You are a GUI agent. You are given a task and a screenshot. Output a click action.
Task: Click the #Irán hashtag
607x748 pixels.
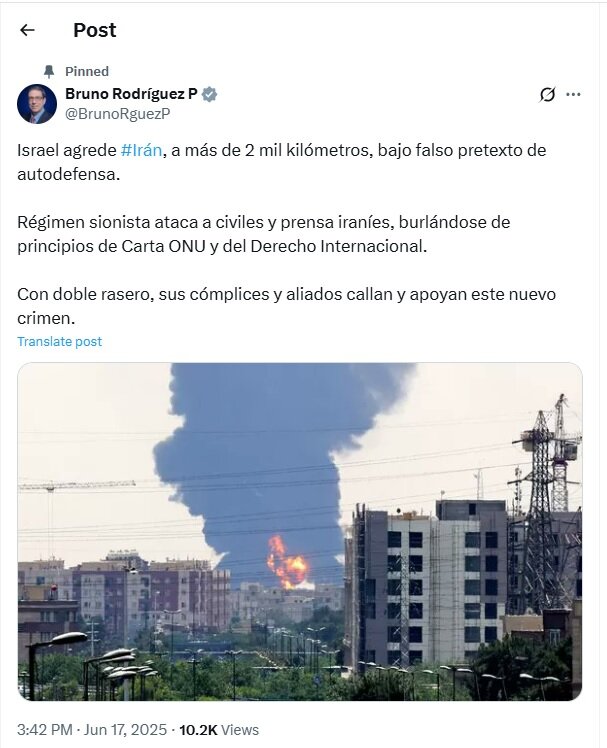point(141,150)
